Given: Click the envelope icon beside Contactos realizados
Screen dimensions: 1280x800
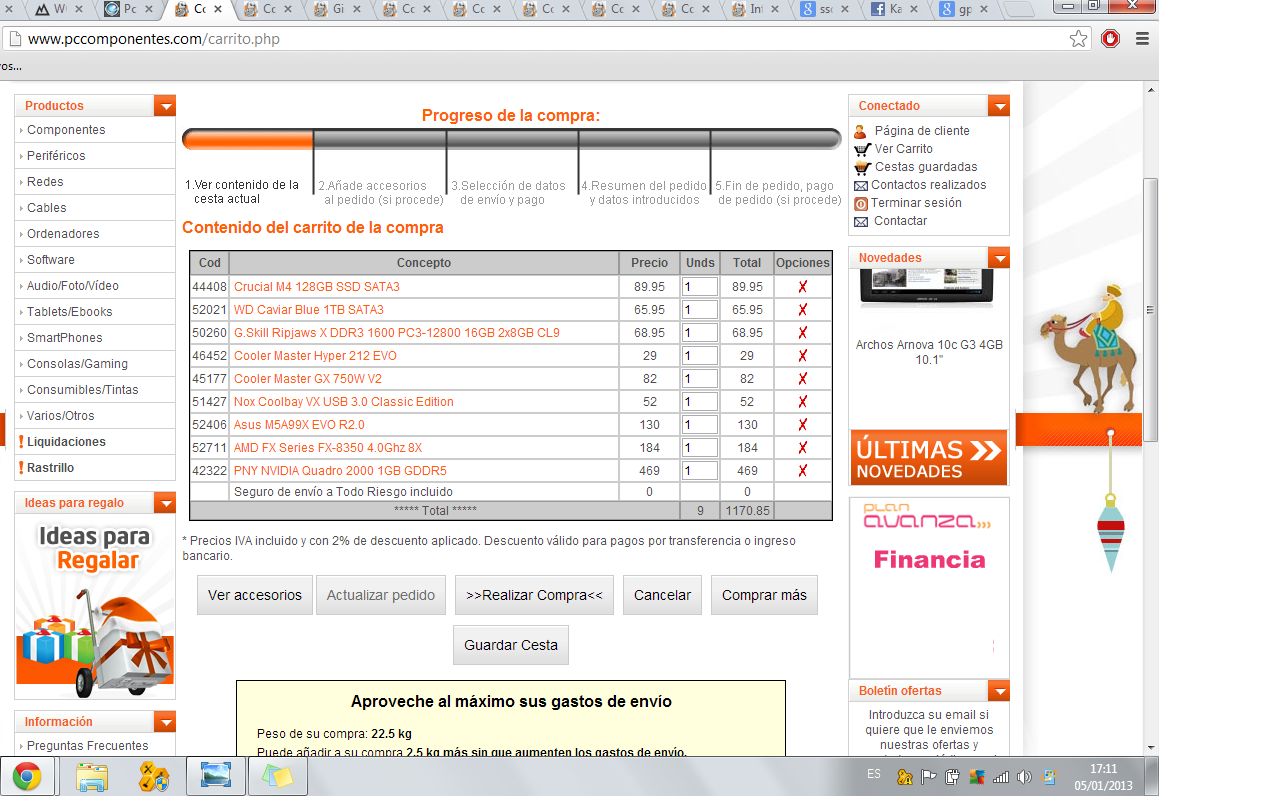Looking at the screenshot, I should click(x=860, y=185).
